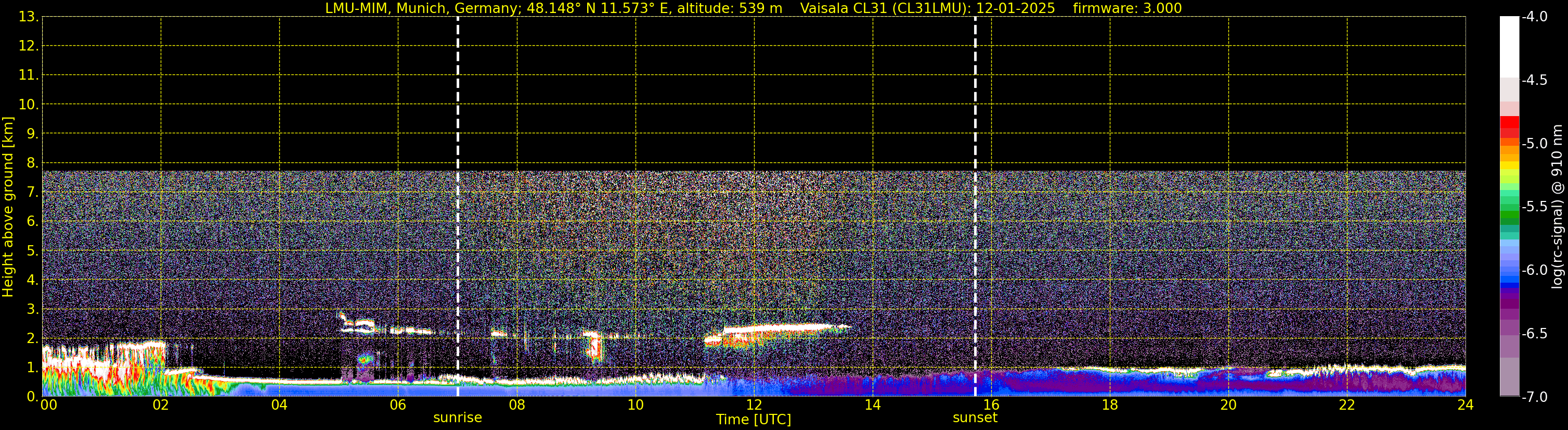The image size is (1568, 430).
Task: Click the "sunrise" label below the time axis
Action: (x=458, y=418)
